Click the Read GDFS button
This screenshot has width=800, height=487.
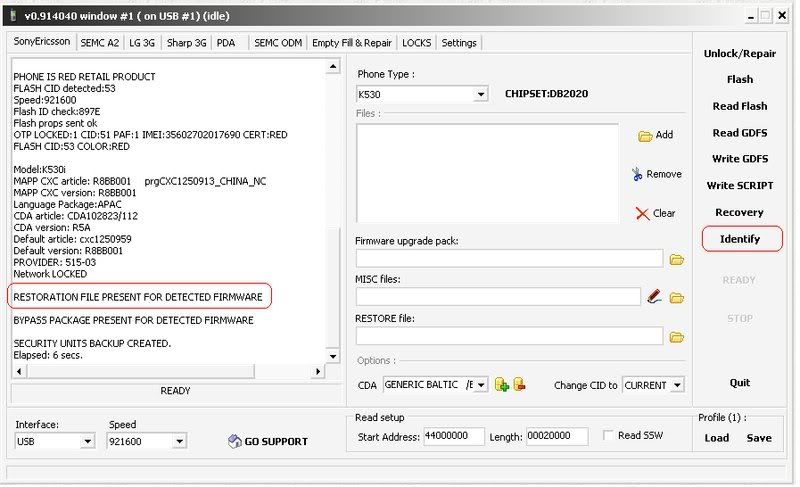(x=740, y=133)
